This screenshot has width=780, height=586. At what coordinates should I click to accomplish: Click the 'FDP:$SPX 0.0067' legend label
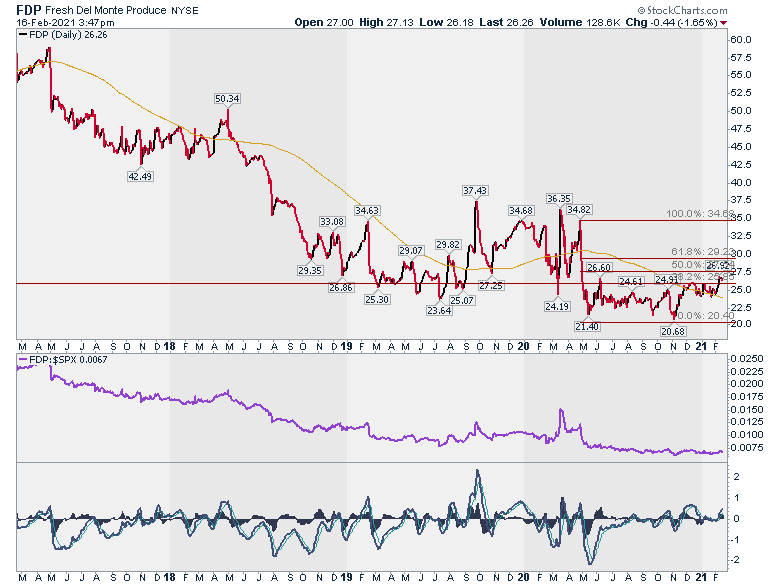pyautogui.click(x=63, y=360)
